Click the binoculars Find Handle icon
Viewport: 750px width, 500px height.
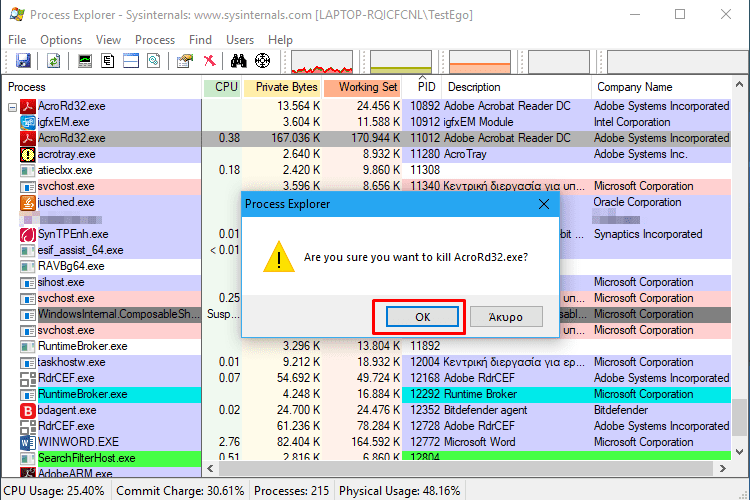(239, 61)
